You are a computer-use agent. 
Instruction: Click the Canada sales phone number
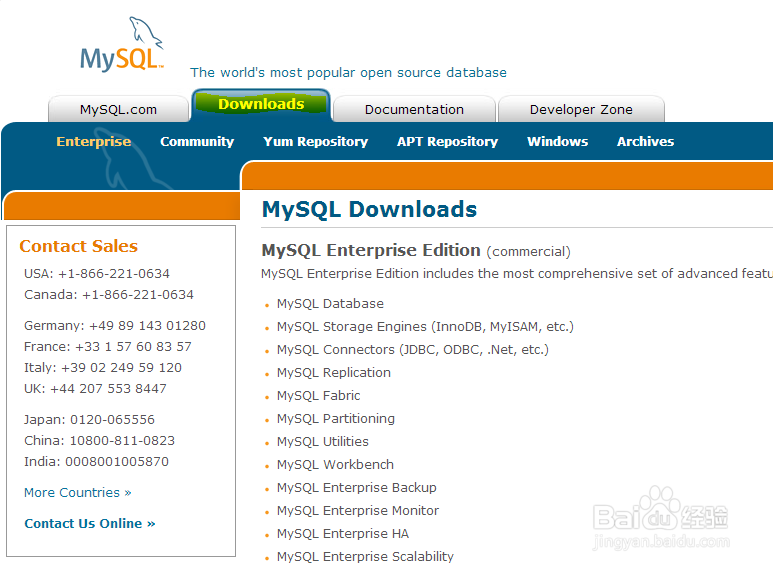(x=109, y=295)
